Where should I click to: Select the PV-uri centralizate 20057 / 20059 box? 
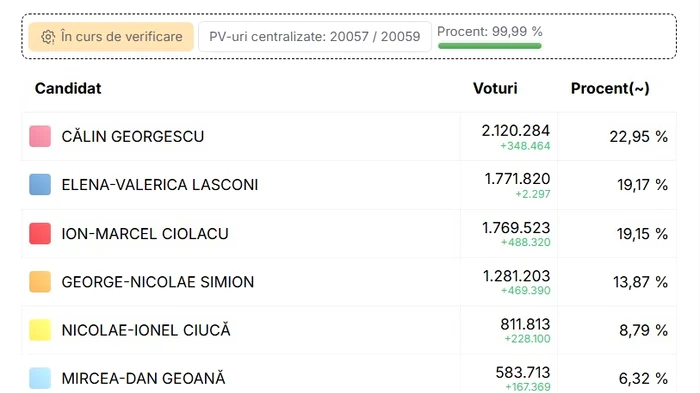point(315,37)
